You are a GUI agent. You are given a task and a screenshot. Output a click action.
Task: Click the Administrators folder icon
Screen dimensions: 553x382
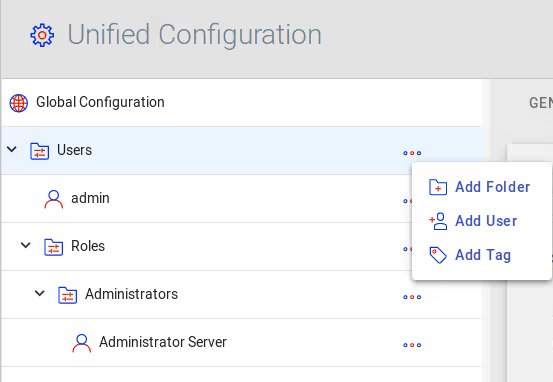68,295
